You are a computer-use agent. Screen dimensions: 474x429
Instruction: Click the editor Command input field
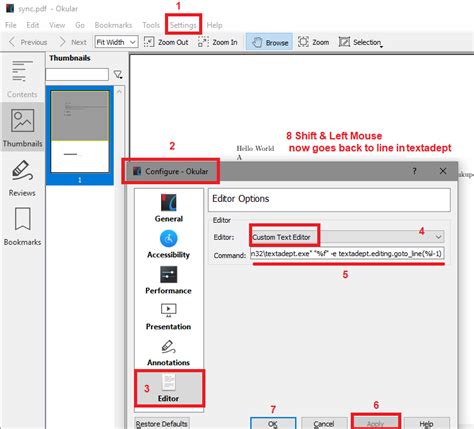(x=347, y=254)
